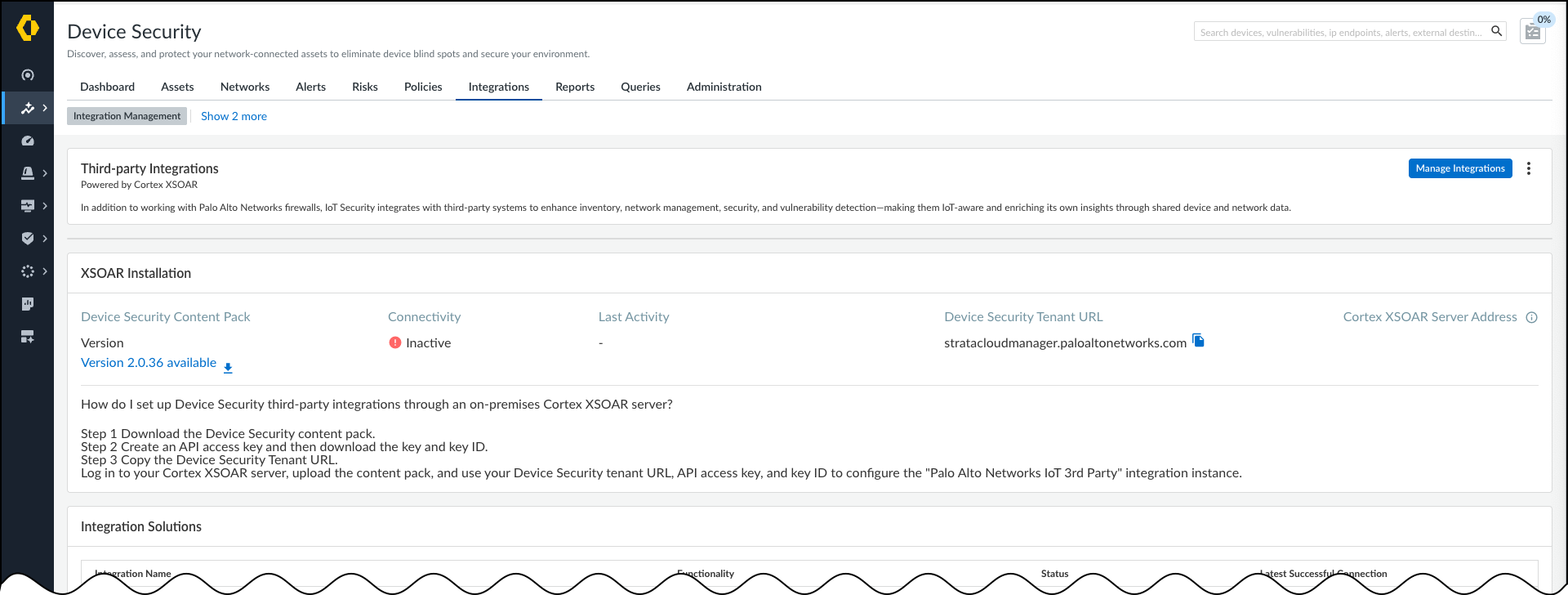
Task: Open the siren alert sidebar icon
Action: [x=28, y=173]
